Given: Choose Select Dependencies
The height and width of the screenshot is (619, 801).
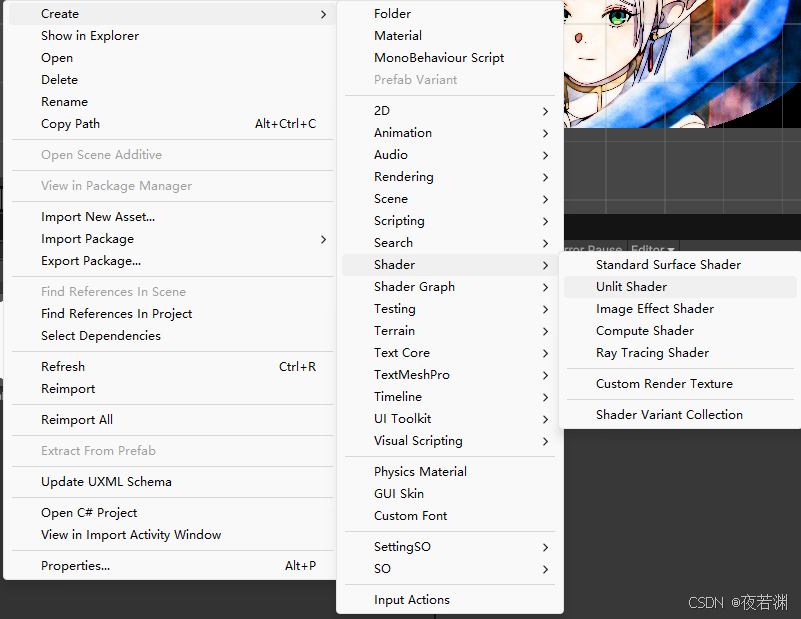Looking at the screenshot, I should tap(172, 336).
